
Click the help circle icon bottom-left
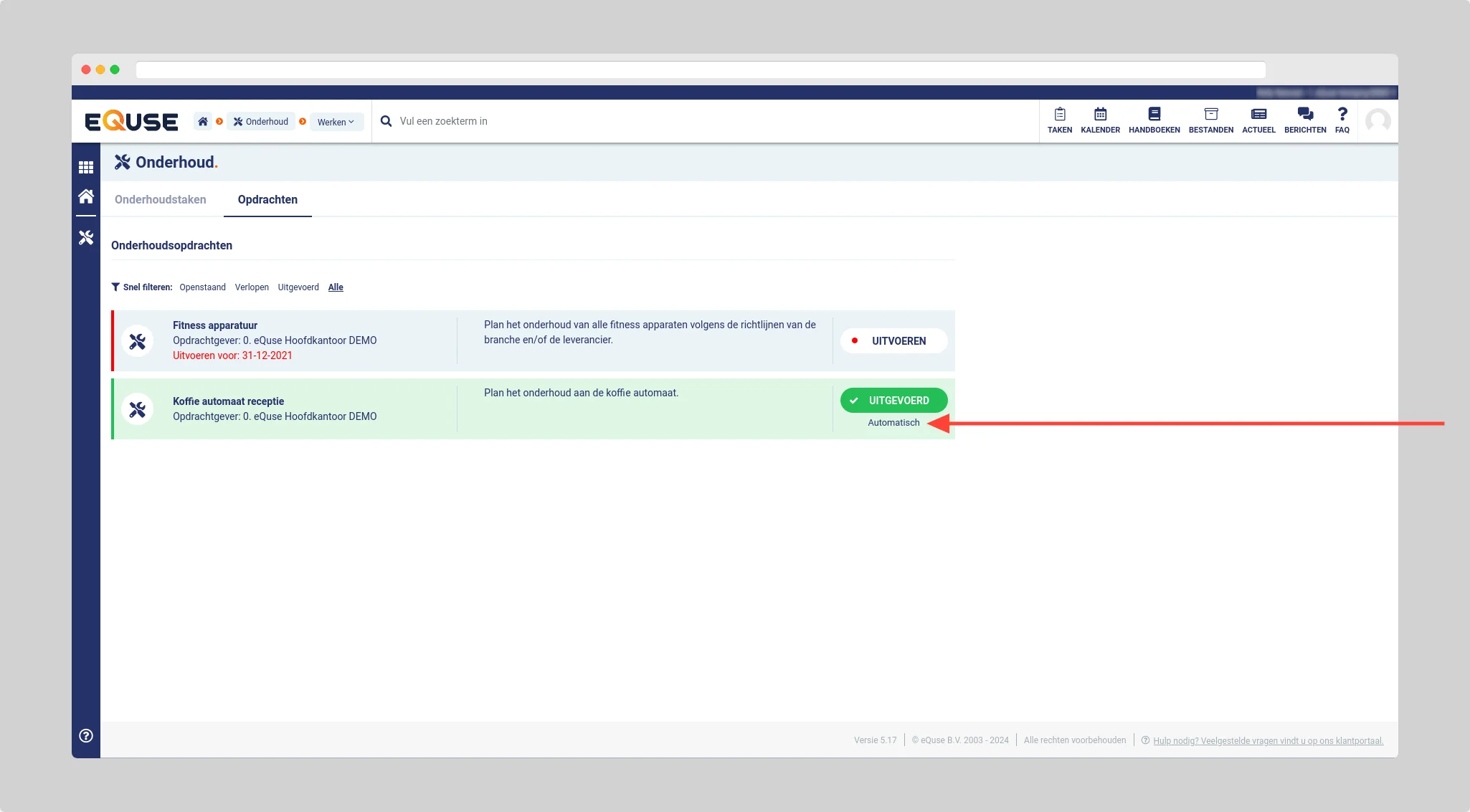(86, 735)
